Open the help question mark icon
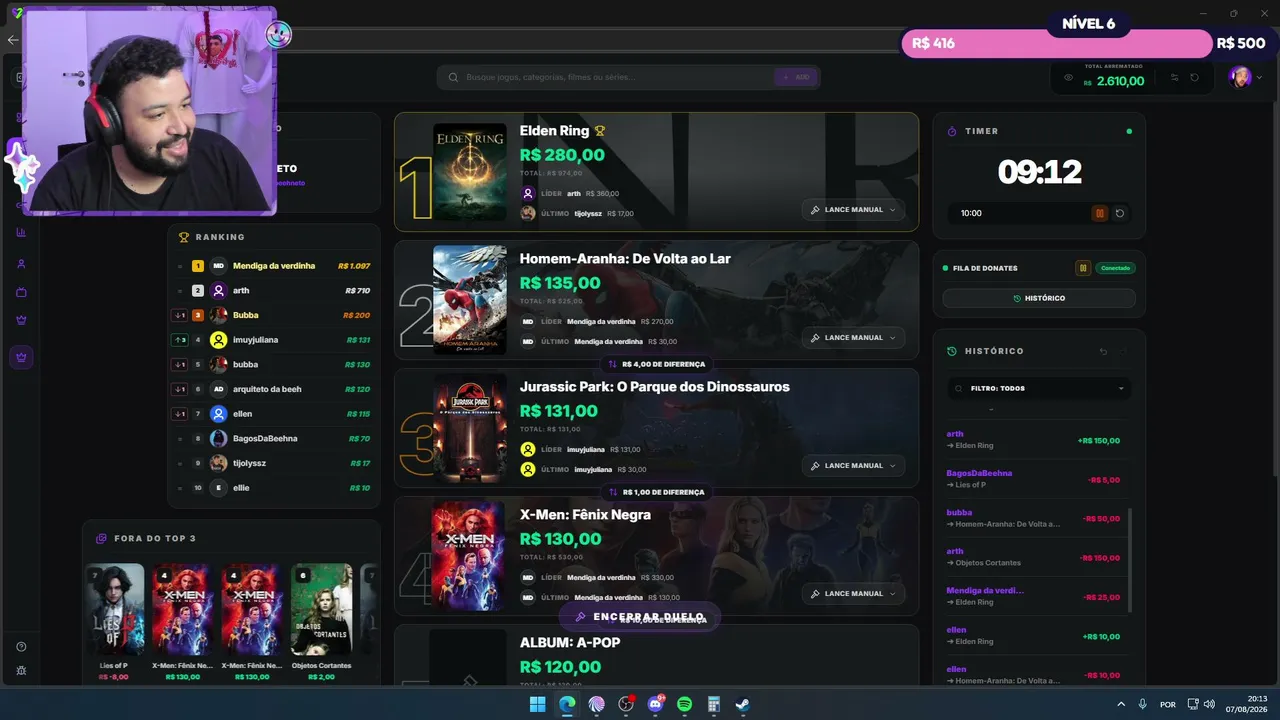The image size is (1280, 720). (x=21, y=647)
